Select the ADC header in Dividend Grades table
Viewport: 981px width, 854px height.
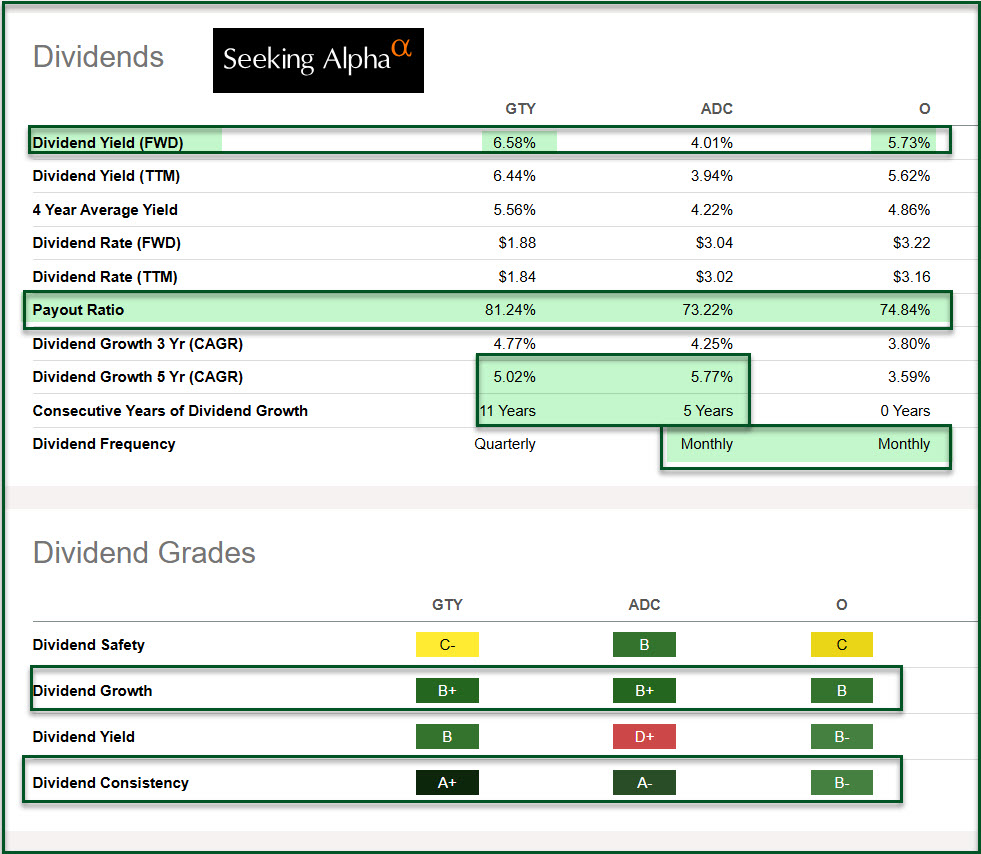click(644, 605)
